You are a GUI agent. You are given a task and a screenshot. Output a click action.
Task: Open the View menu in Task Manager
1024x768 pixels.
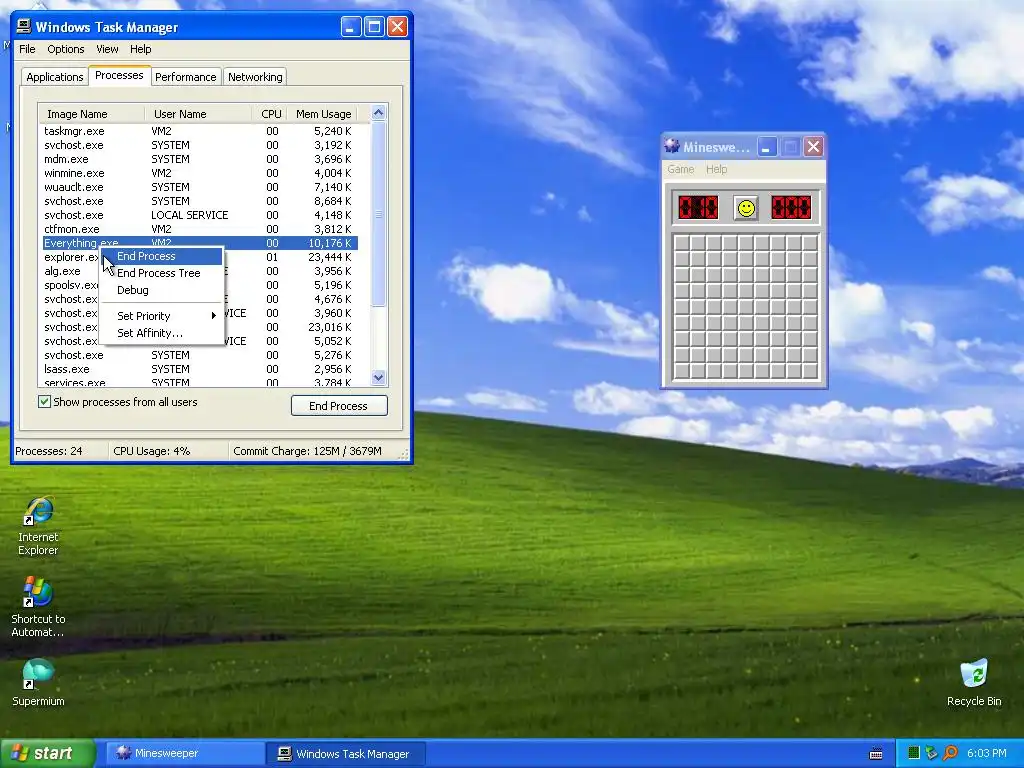click(x=107, y=49)
